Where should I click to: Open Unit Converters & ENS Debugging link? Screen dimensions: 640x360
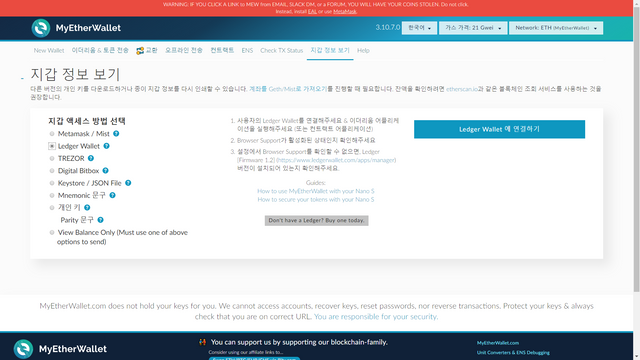[x=513, y=353]
